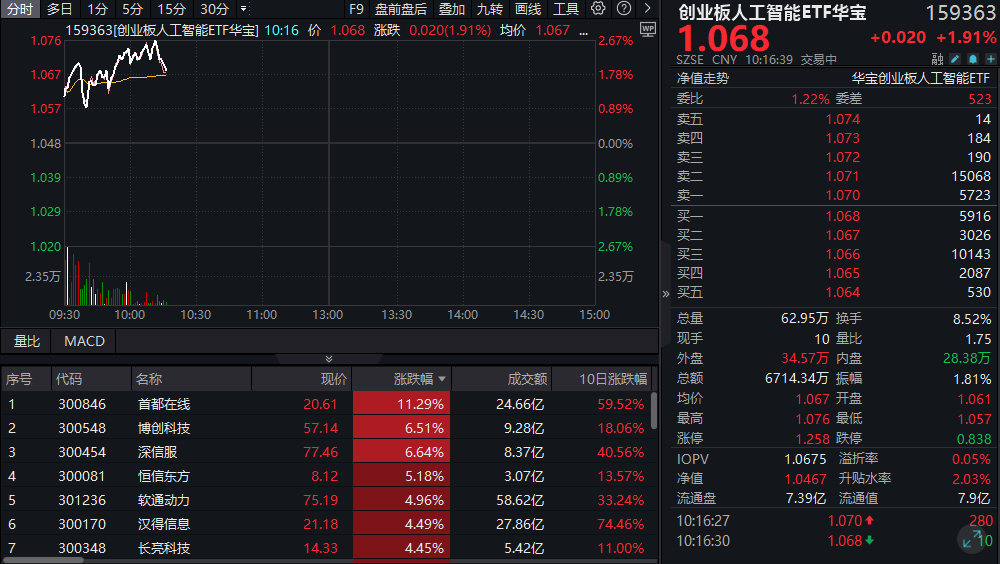Select the 首都在线 stock row

(164, 404)
